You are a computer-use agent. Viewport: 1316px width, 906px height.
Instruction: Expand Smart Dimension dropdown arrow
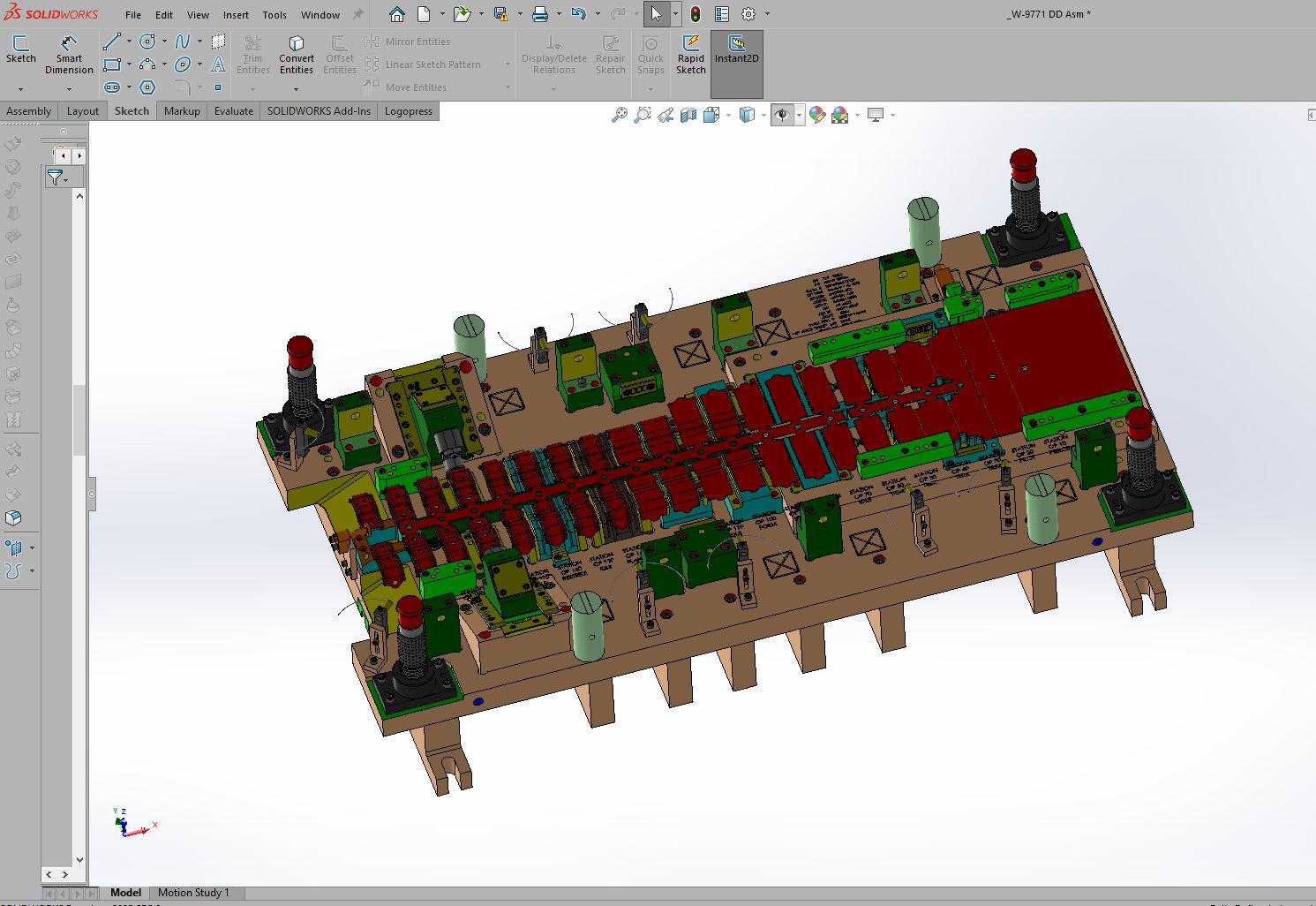tap(69, 89)
